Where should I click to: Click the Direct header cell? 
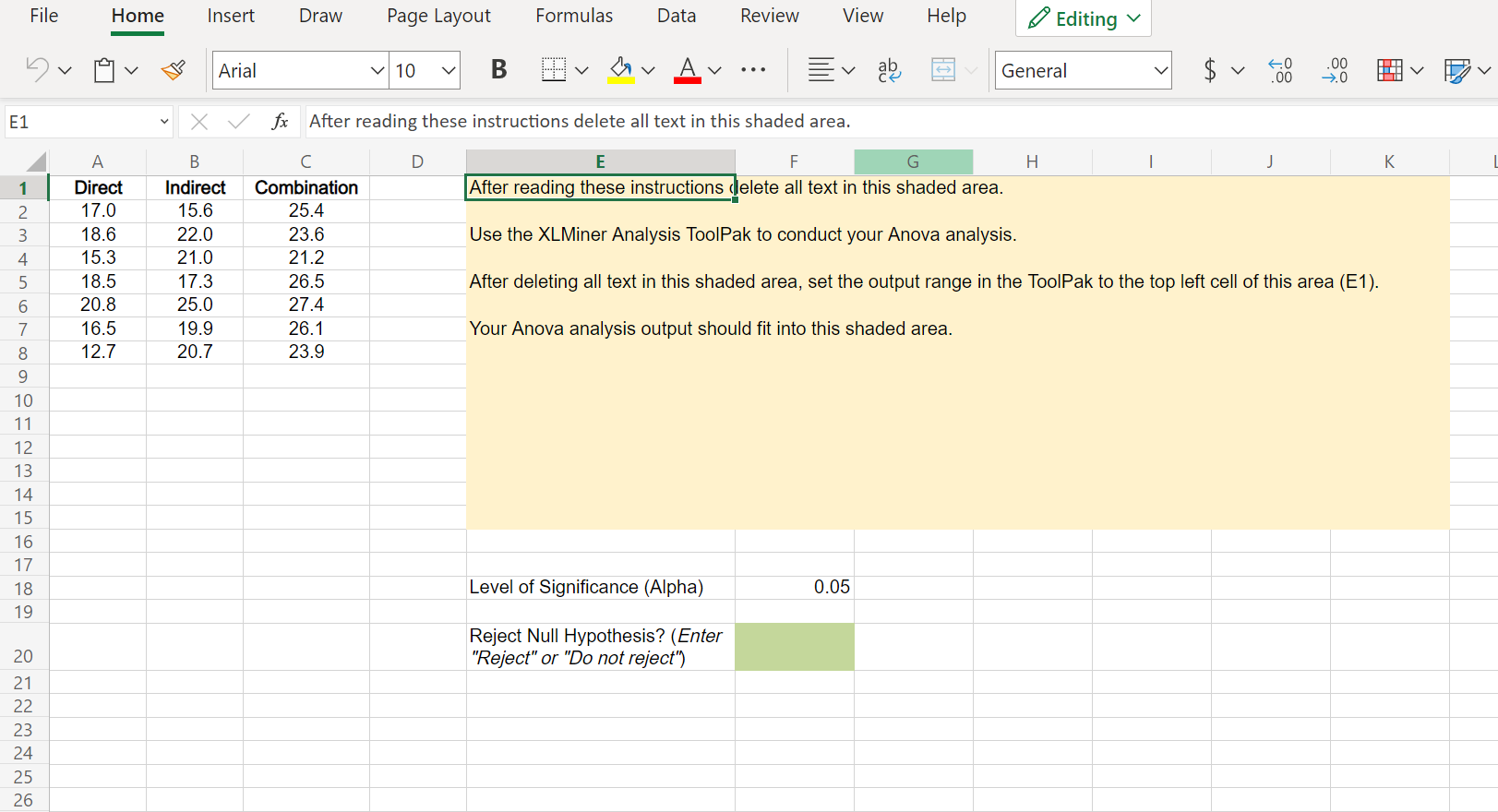[98, 187]
